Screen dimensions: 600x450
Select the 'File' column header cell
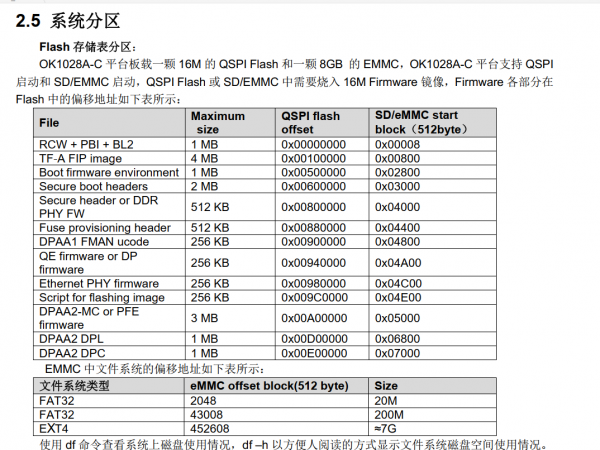[49, 122]
